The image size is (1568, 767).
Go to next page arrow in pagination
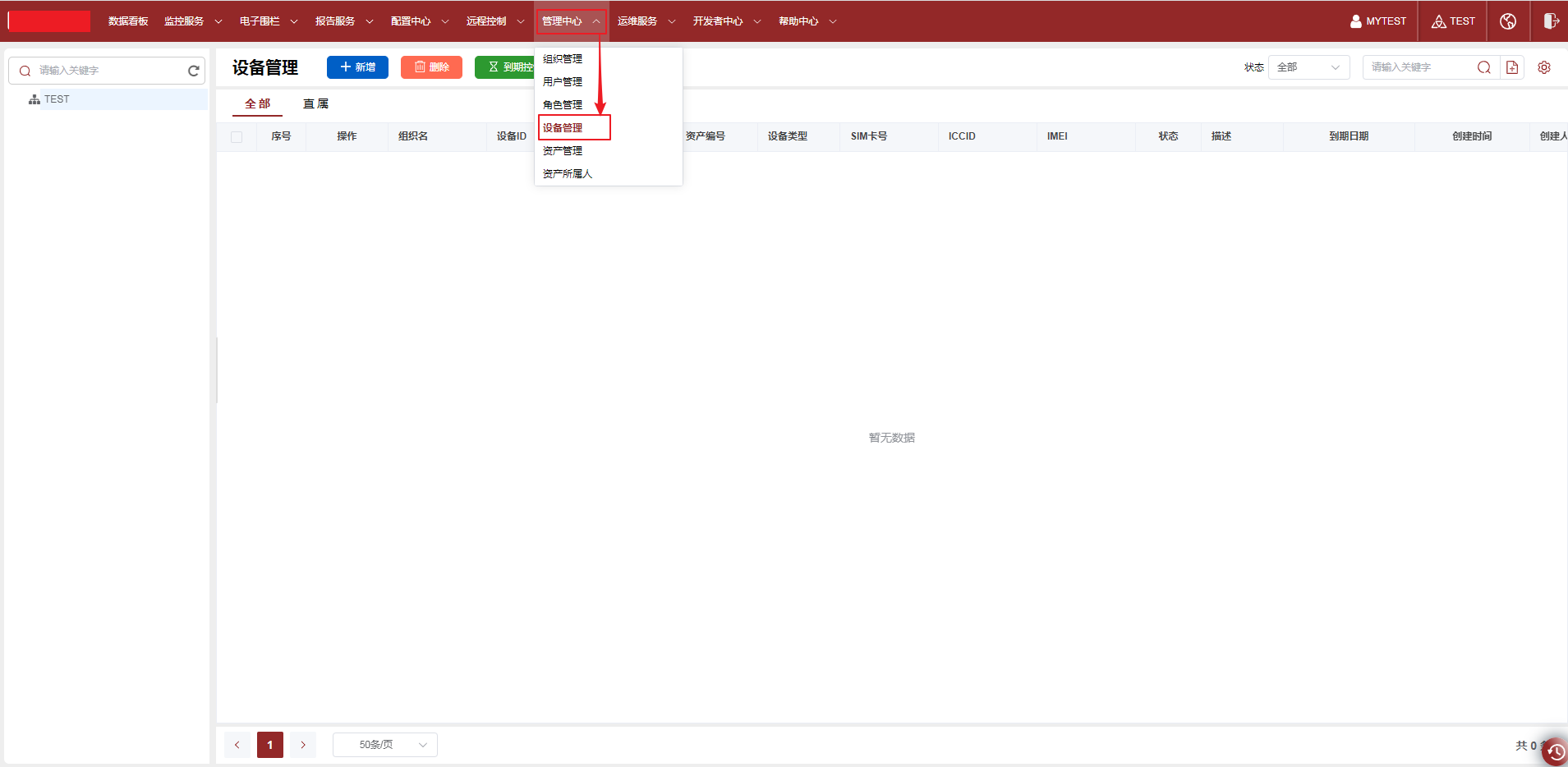[303, 745]
